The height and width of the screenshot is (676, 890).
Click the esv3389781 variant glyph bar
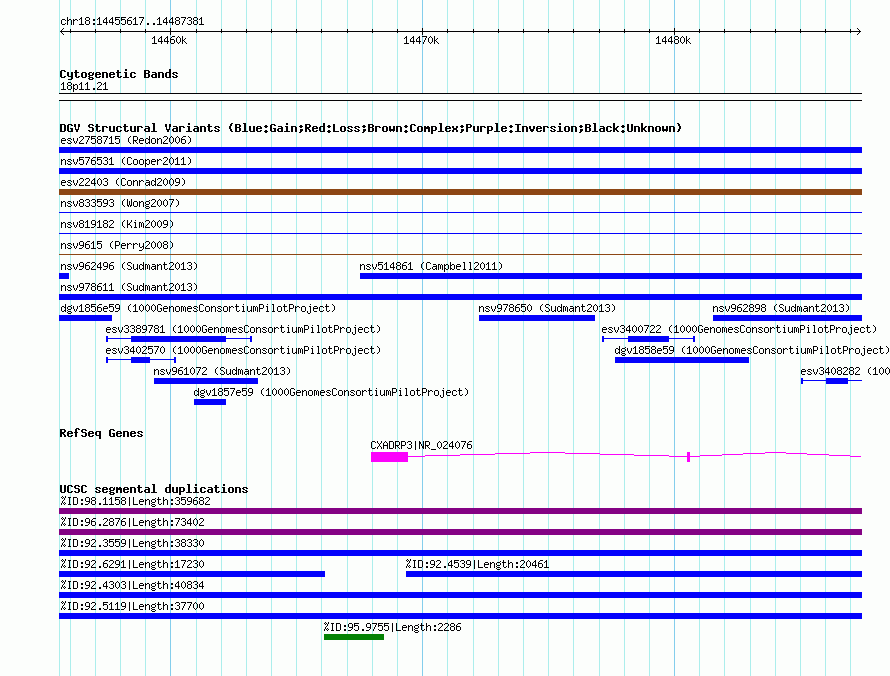[179, 339]
